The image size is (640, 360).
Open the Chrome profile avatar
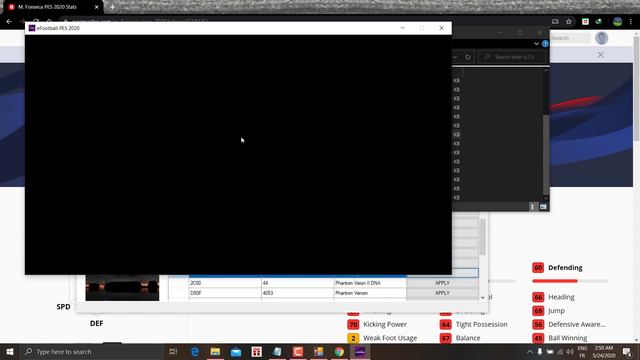tap(617, 22)
